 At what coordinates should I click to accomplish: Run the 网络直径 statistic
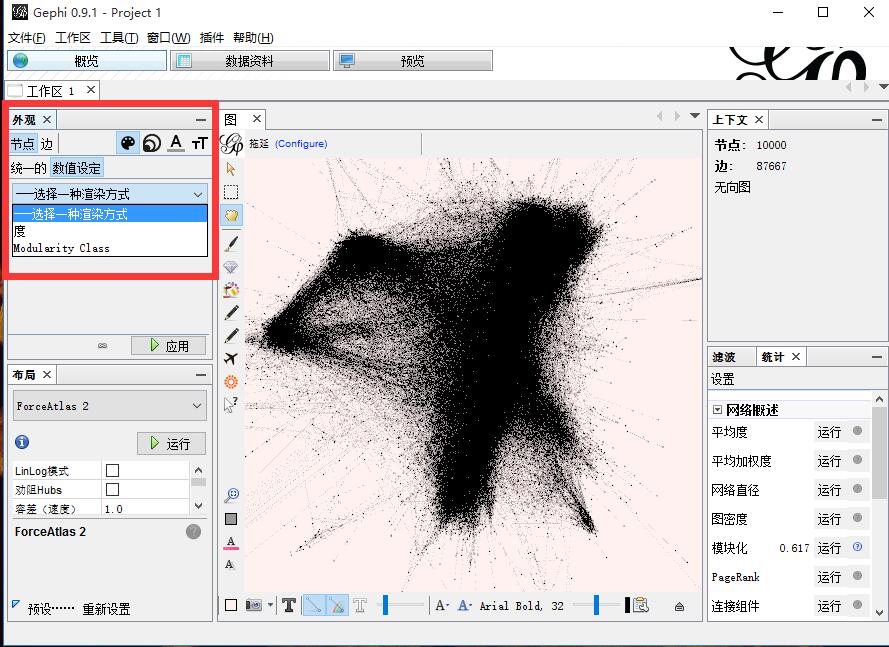829,490
